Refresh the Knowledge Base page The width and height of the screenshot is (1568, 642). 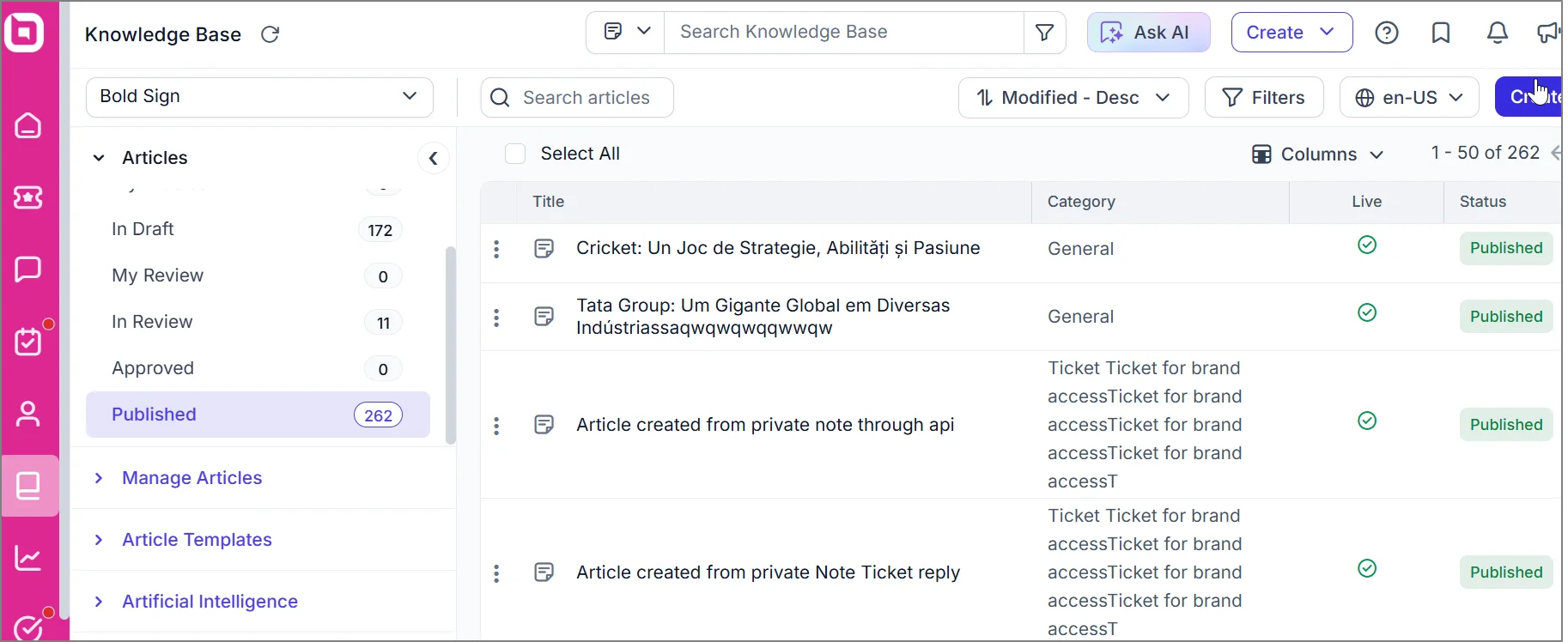coord(270,34)
